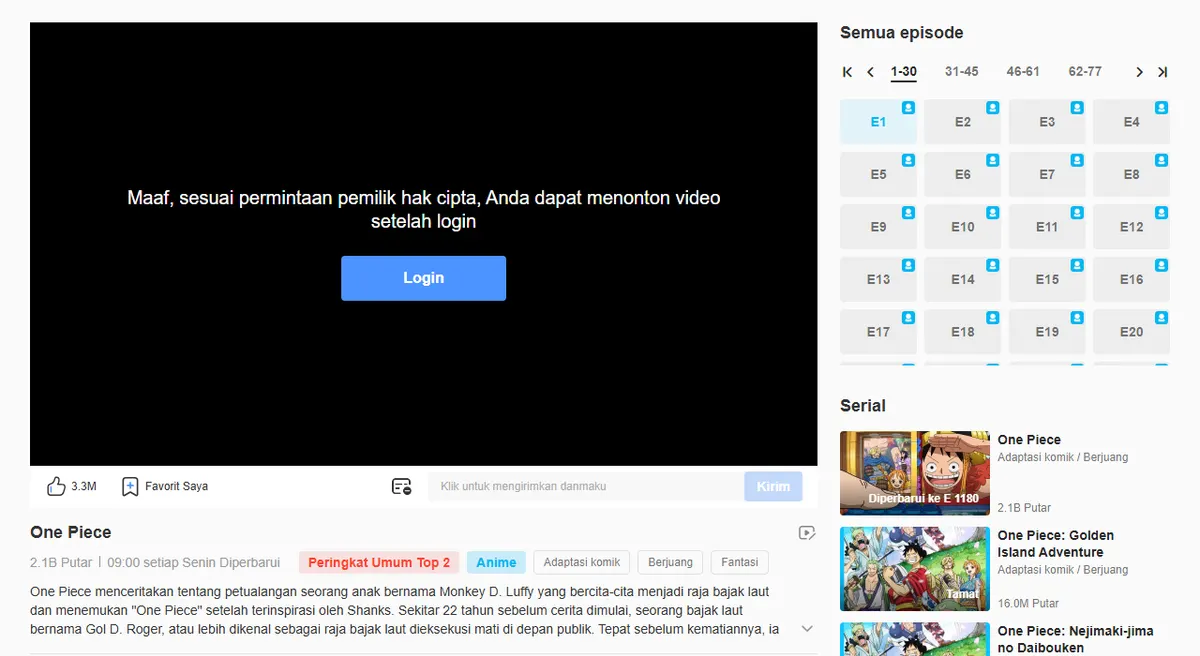Play episode E5

click(x=878, y=174)
